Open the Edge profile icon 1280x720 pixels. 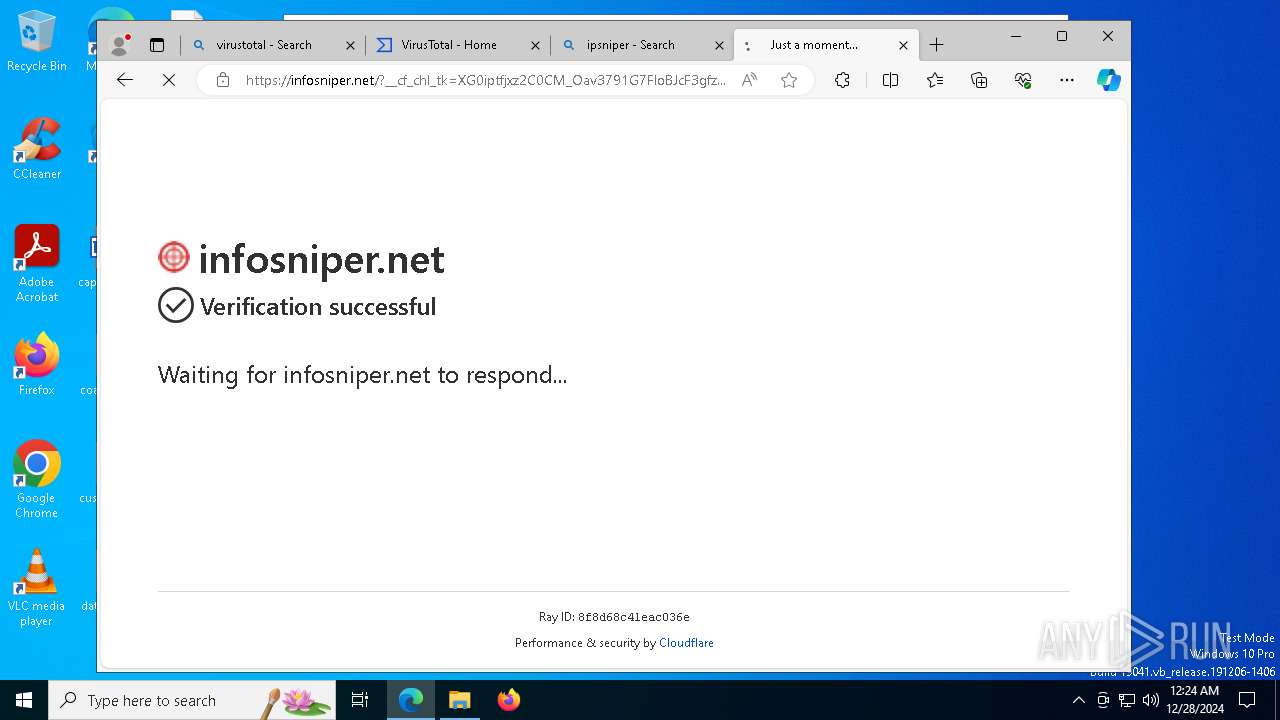click(120, 45)
